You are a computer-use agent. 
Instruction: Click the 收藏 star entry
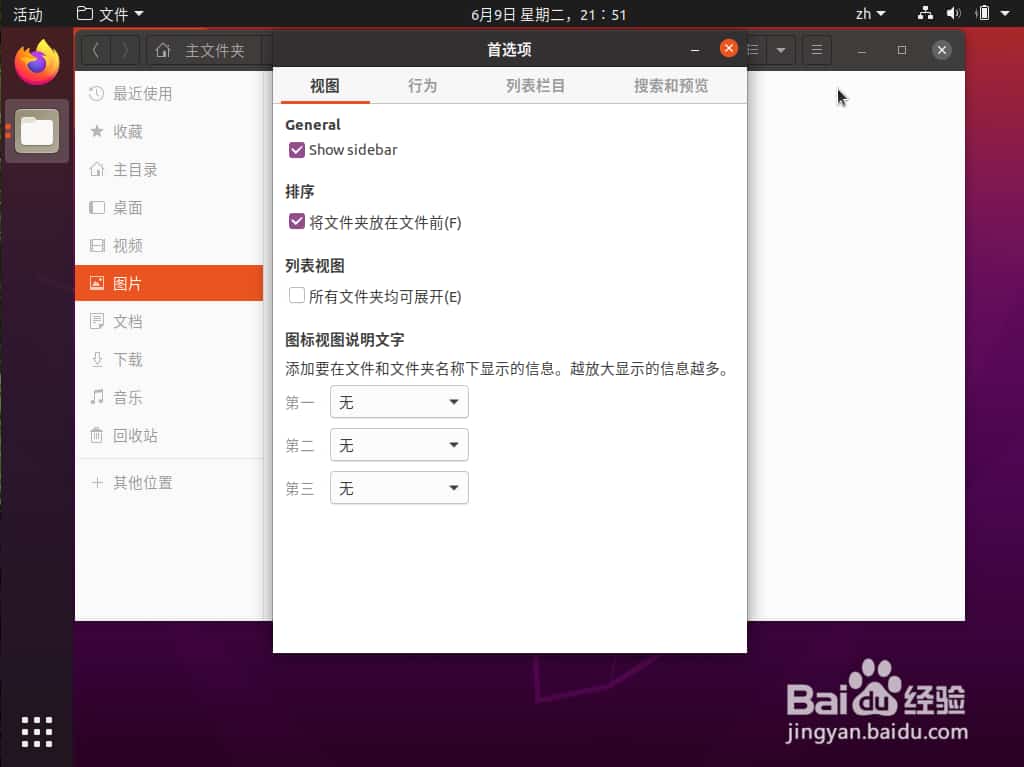tap(128, 131)
